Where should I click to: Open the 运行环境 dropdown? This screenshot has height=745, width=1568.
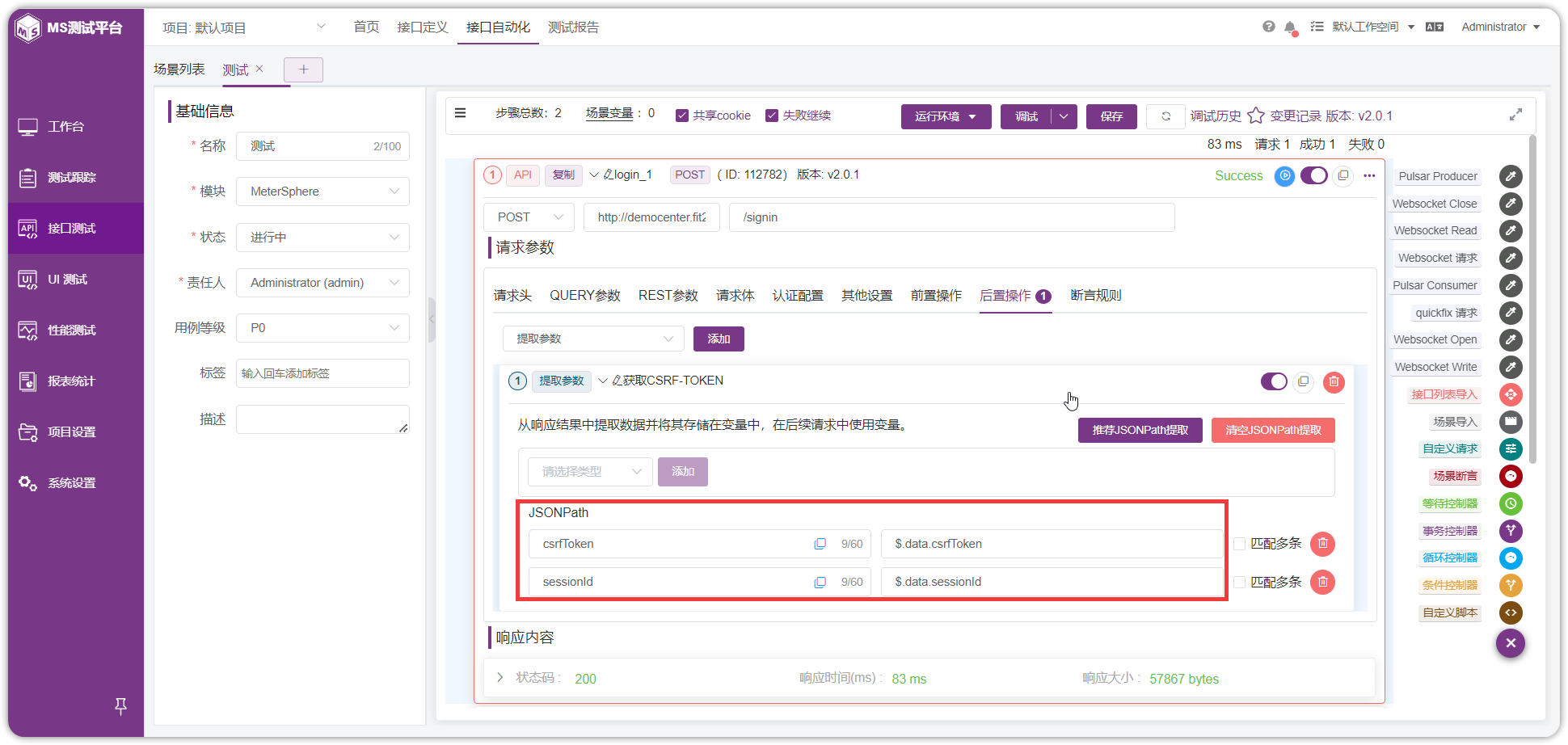click(x=946, y=116)
